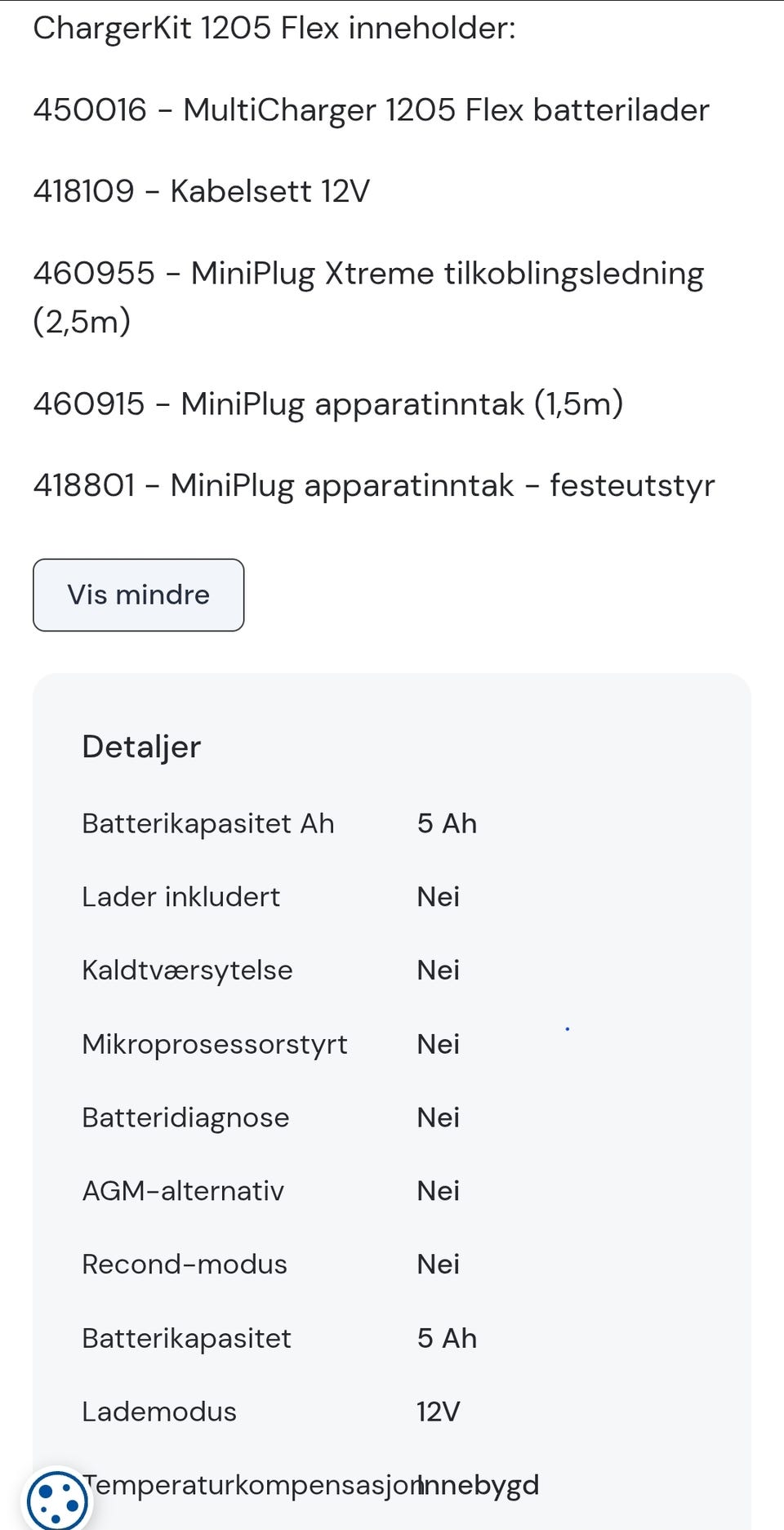This screenshot has height=1530, width=784.
Task: Select the 450016 MultiCharger 1205 Flex line
Action: coord(371,110)
